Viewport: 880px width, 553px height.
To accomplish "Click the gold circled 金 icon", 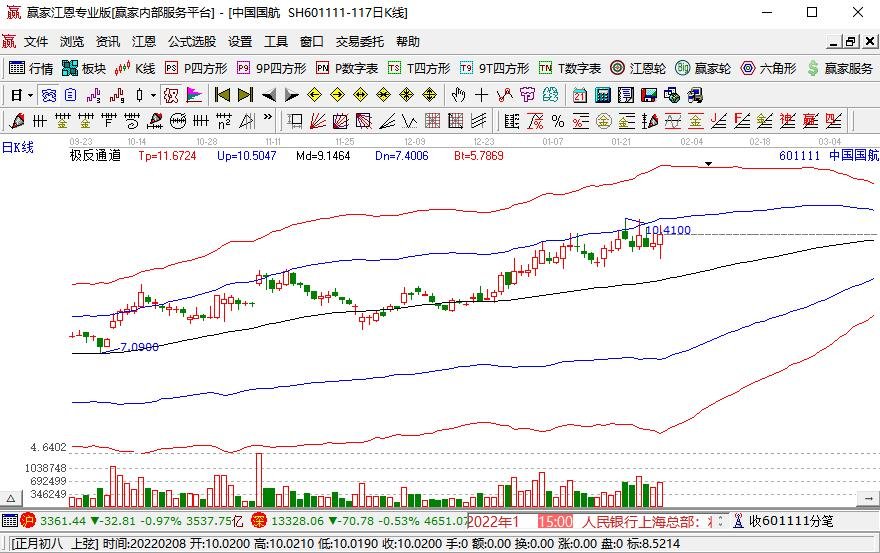I will (603, 121).
